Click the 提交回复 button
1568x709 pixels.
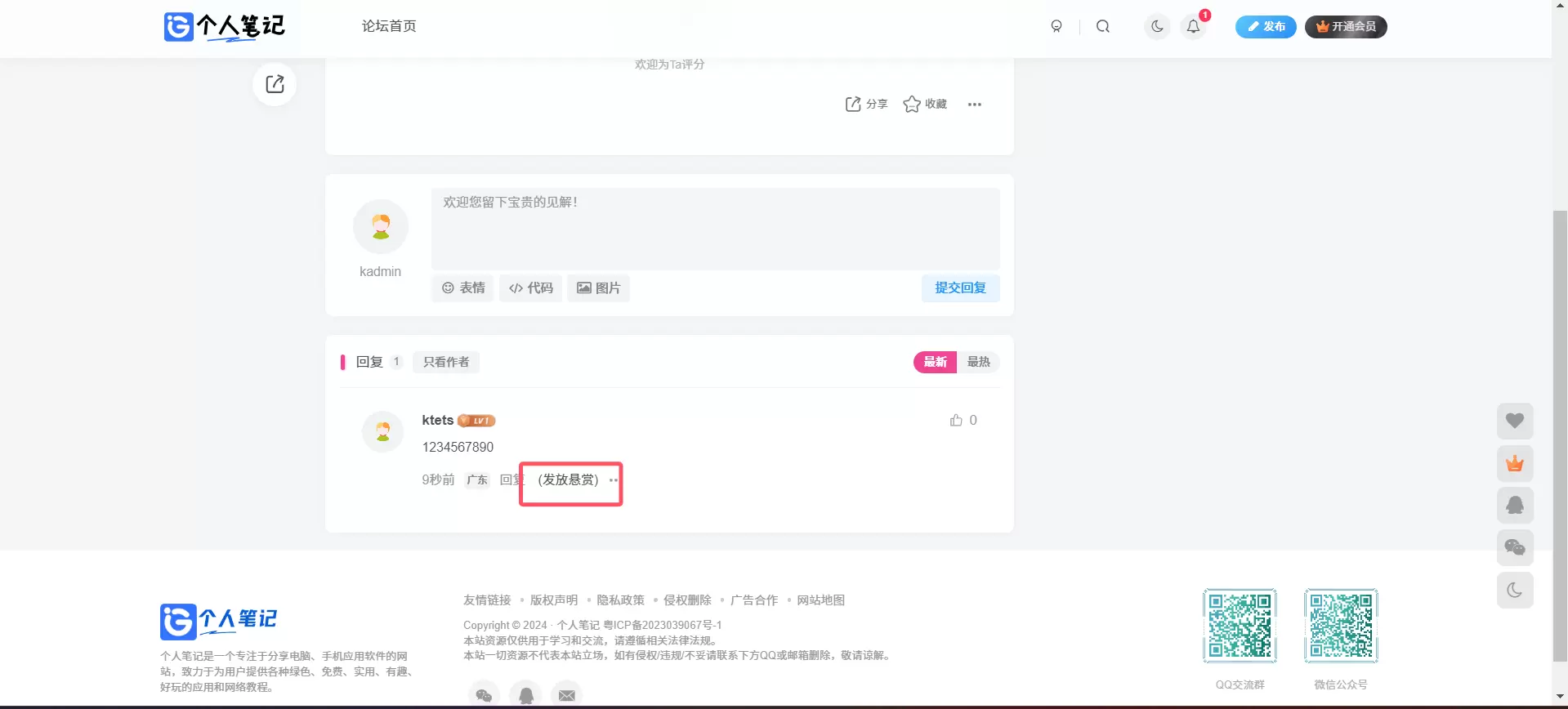[x=960, y=288]
